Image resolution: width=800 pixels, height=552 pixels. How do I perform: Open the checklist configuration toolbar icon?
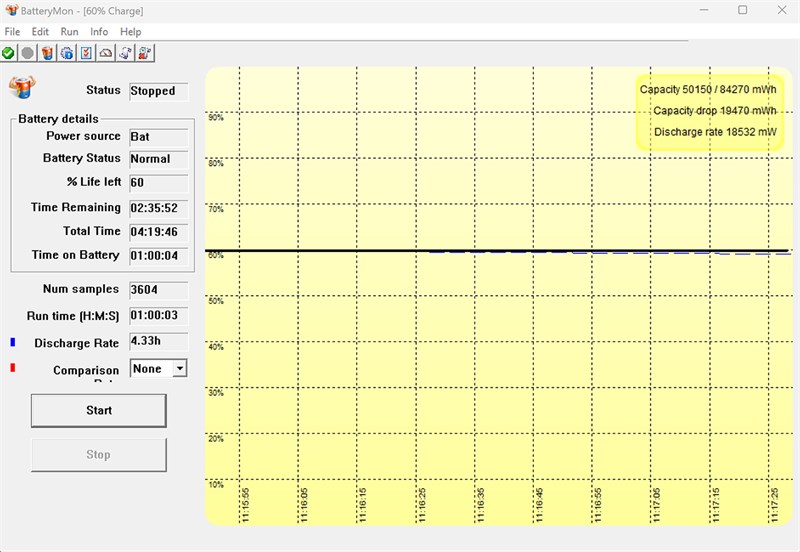click(x=86, y=53)
